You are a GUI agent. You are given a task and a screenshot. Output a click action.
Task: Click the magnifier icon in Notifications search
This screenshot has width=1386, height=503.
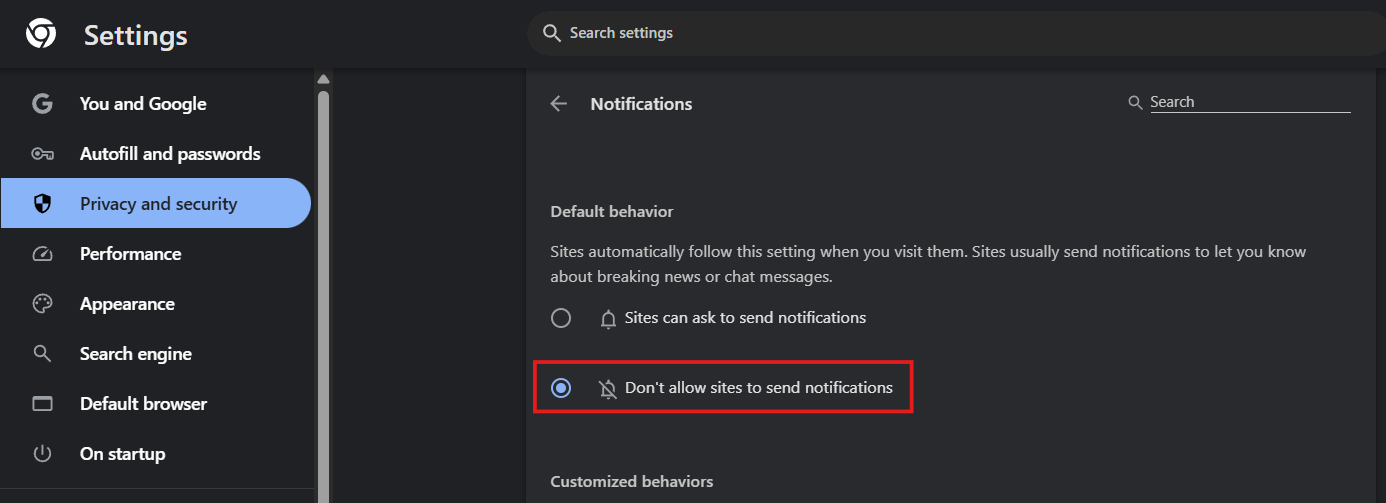[1135, 102]
